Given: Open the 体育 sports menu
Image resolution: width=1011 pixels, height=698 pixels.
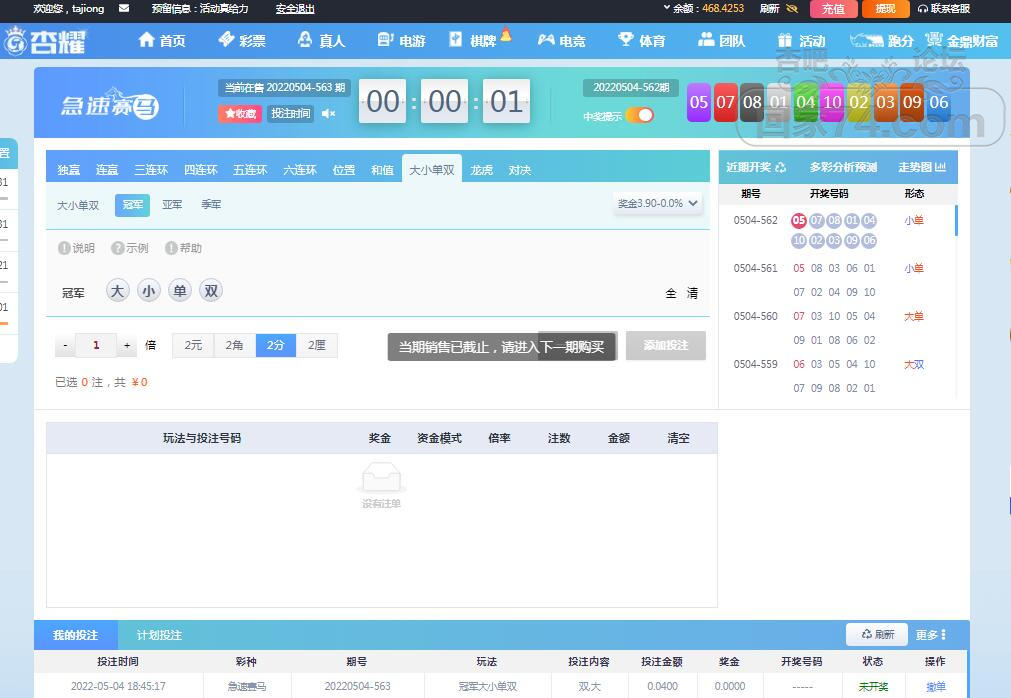Looking at the screenshot, I should (x=642, y=41).
